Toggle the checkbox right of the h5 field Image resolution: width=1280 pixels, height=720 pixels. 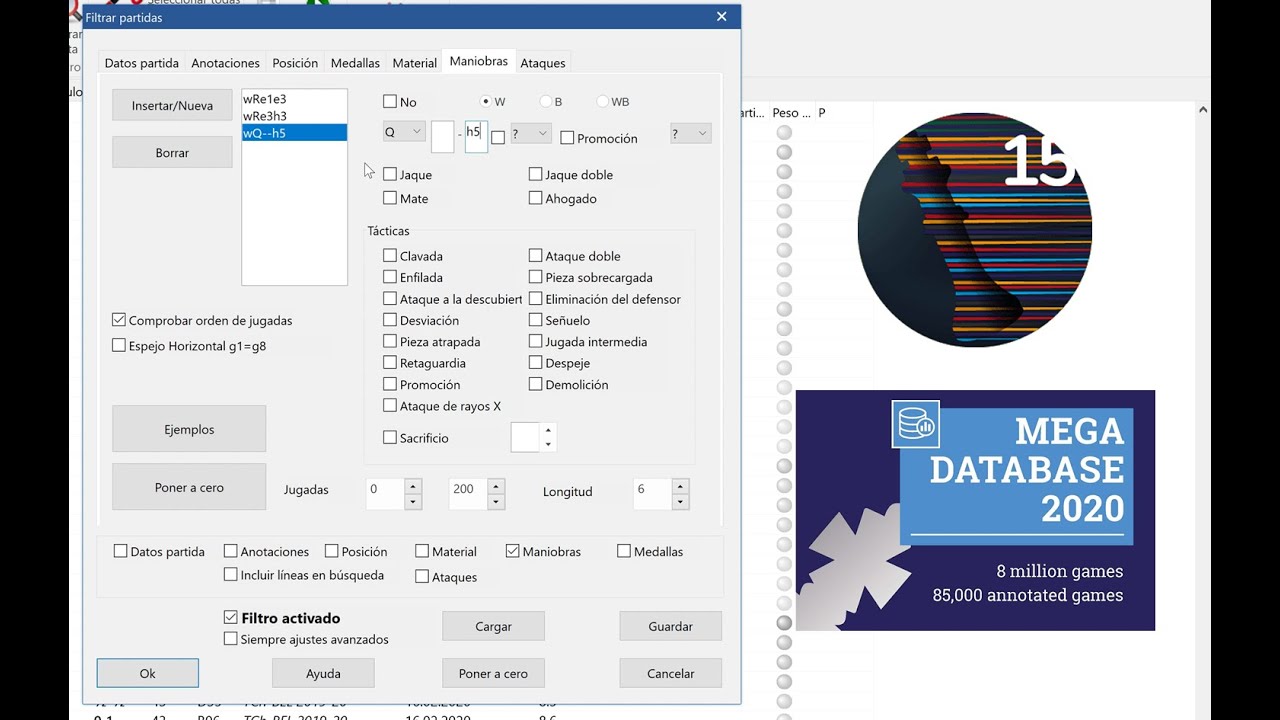(498, 138)
